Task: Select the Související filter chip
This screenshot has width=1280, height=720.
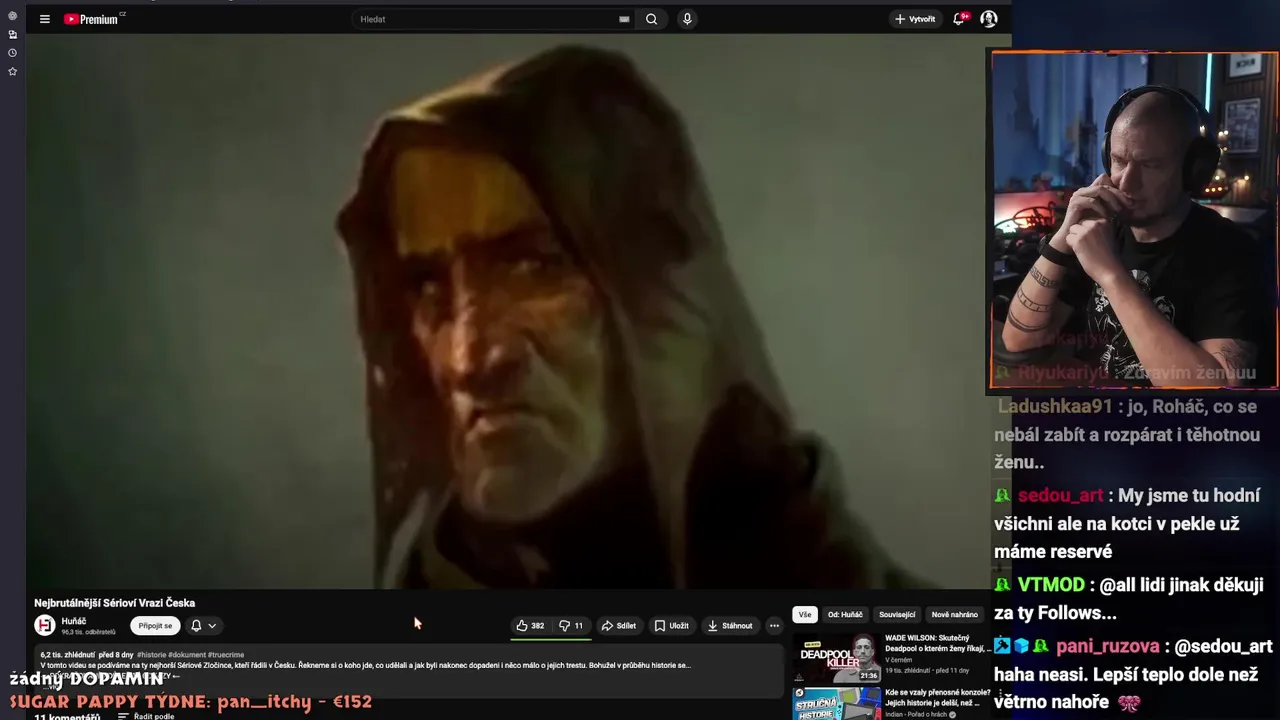Action: coord(897,615)
